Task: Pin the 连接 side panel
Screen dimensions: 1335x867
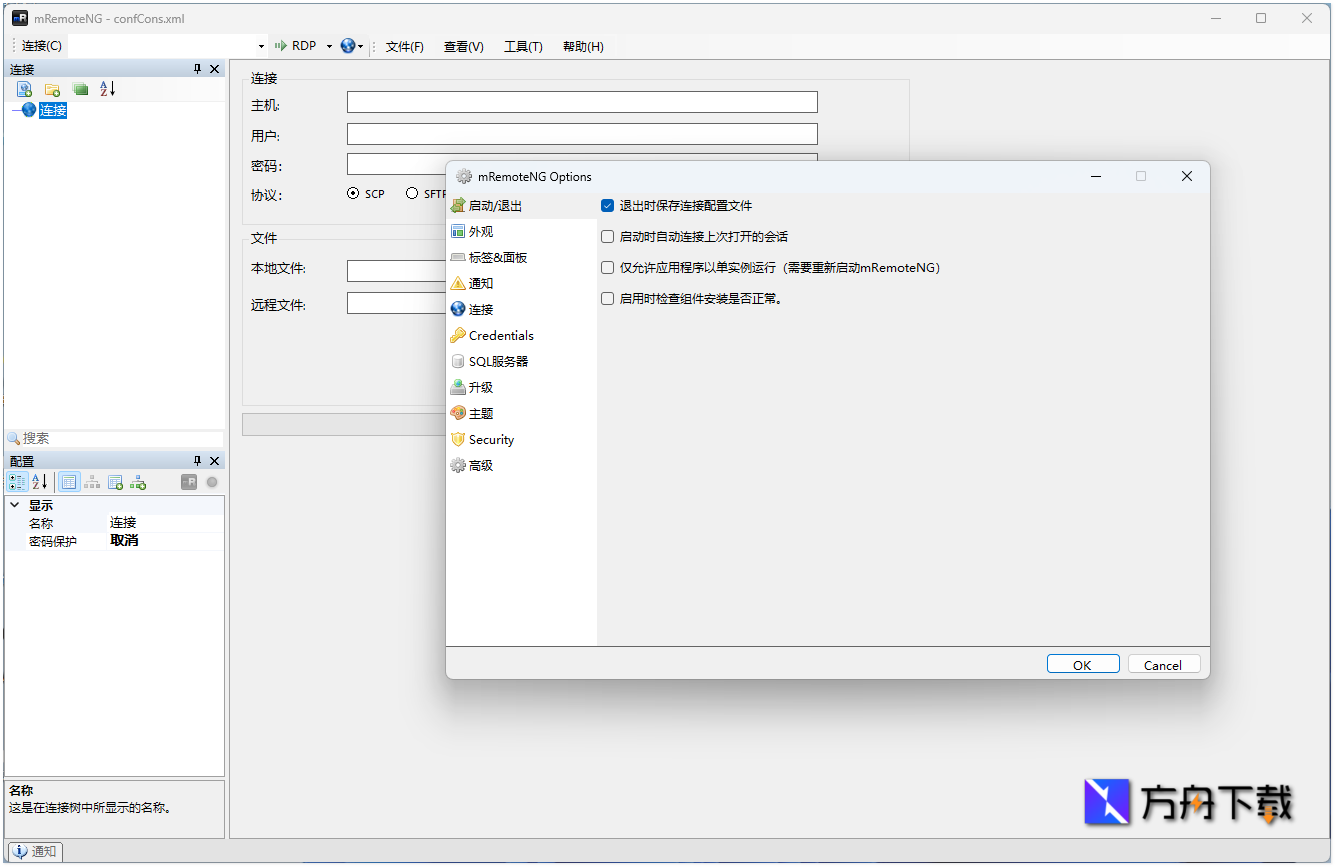Action: pos(197,69)
